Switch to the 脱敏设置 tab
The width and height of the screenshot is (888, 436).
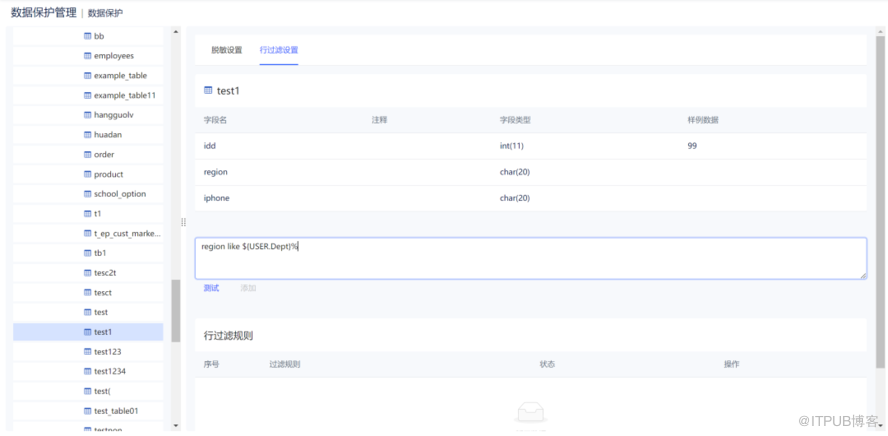[227, 50]
